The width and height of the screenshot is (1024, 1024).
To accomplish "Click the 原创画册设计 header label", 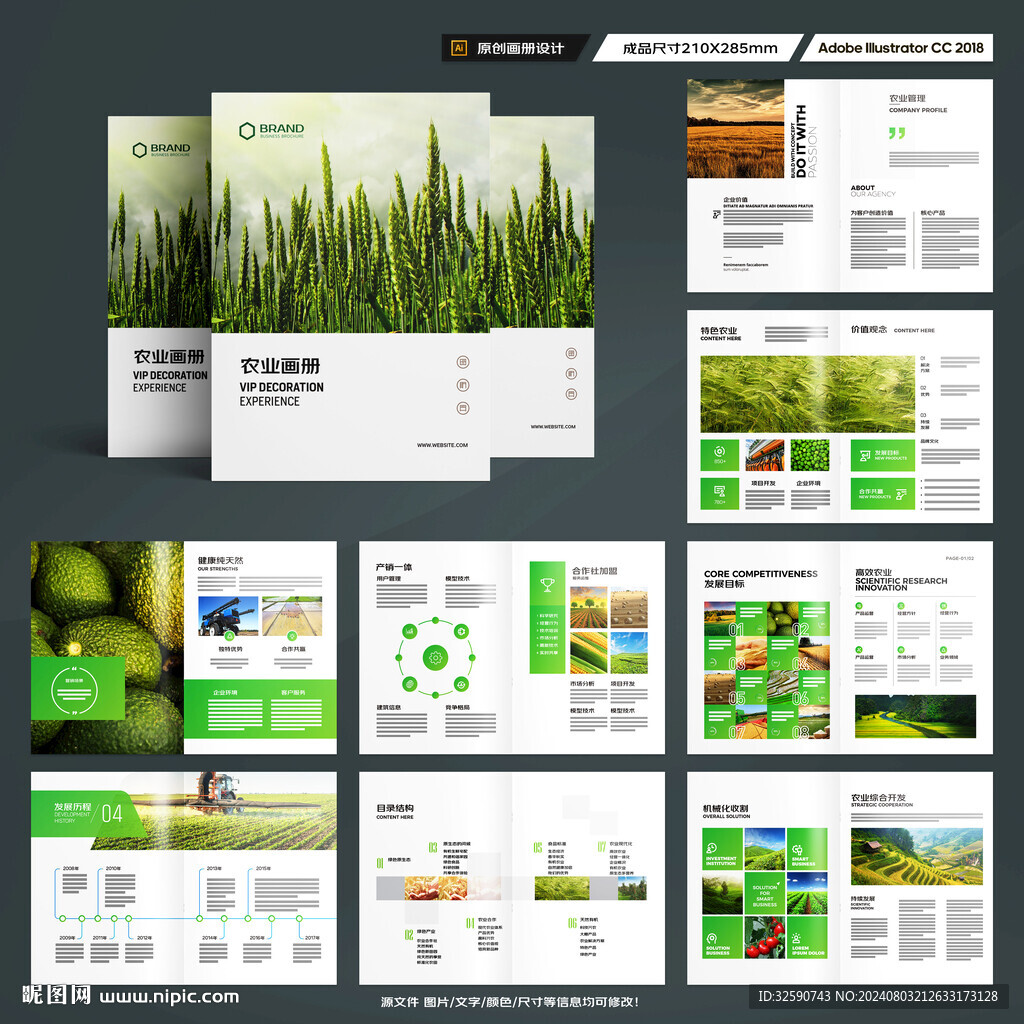I will [520, 48].
